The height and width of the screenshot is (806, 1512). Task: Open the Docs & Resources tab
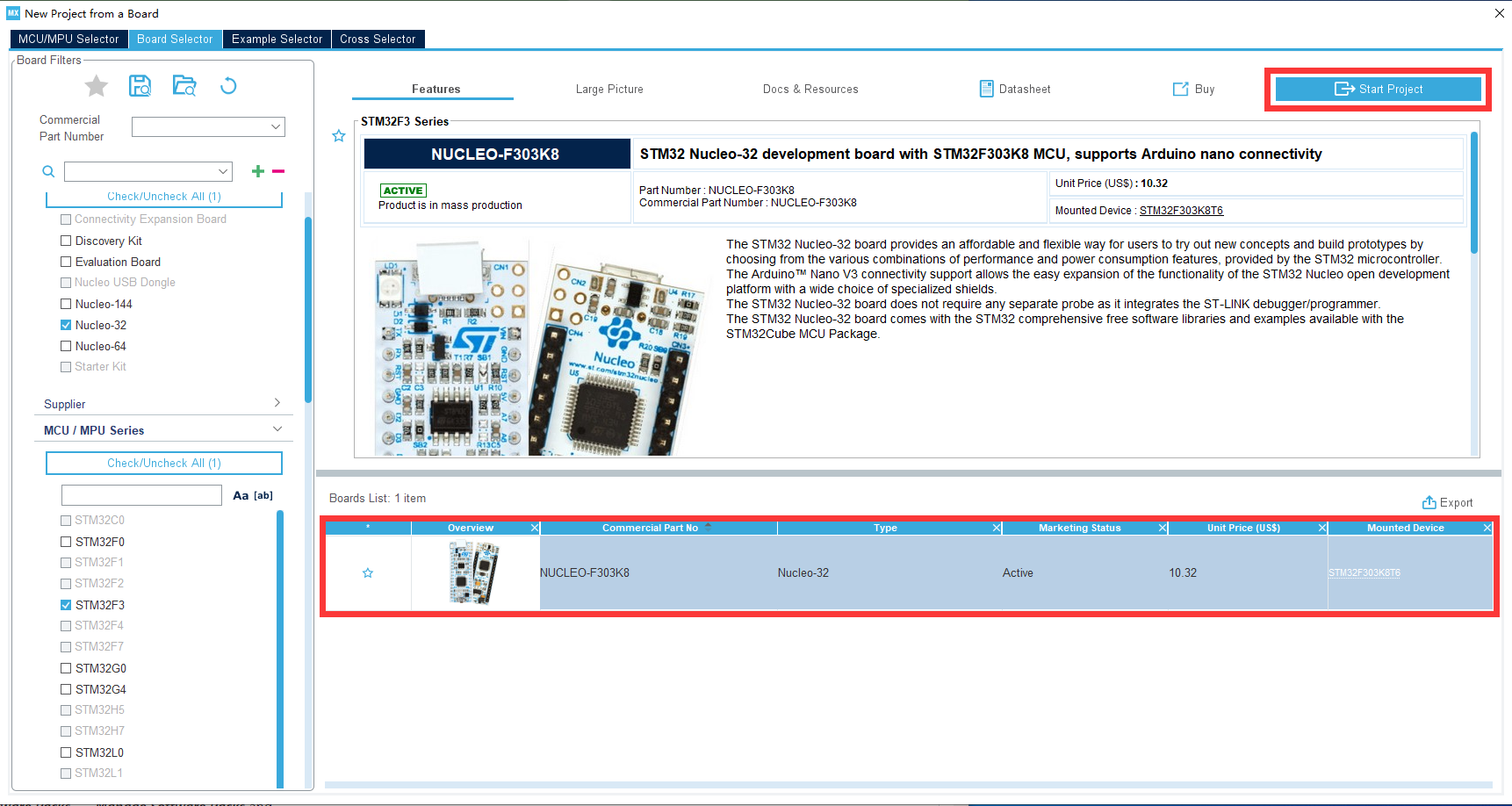point(810,89)
